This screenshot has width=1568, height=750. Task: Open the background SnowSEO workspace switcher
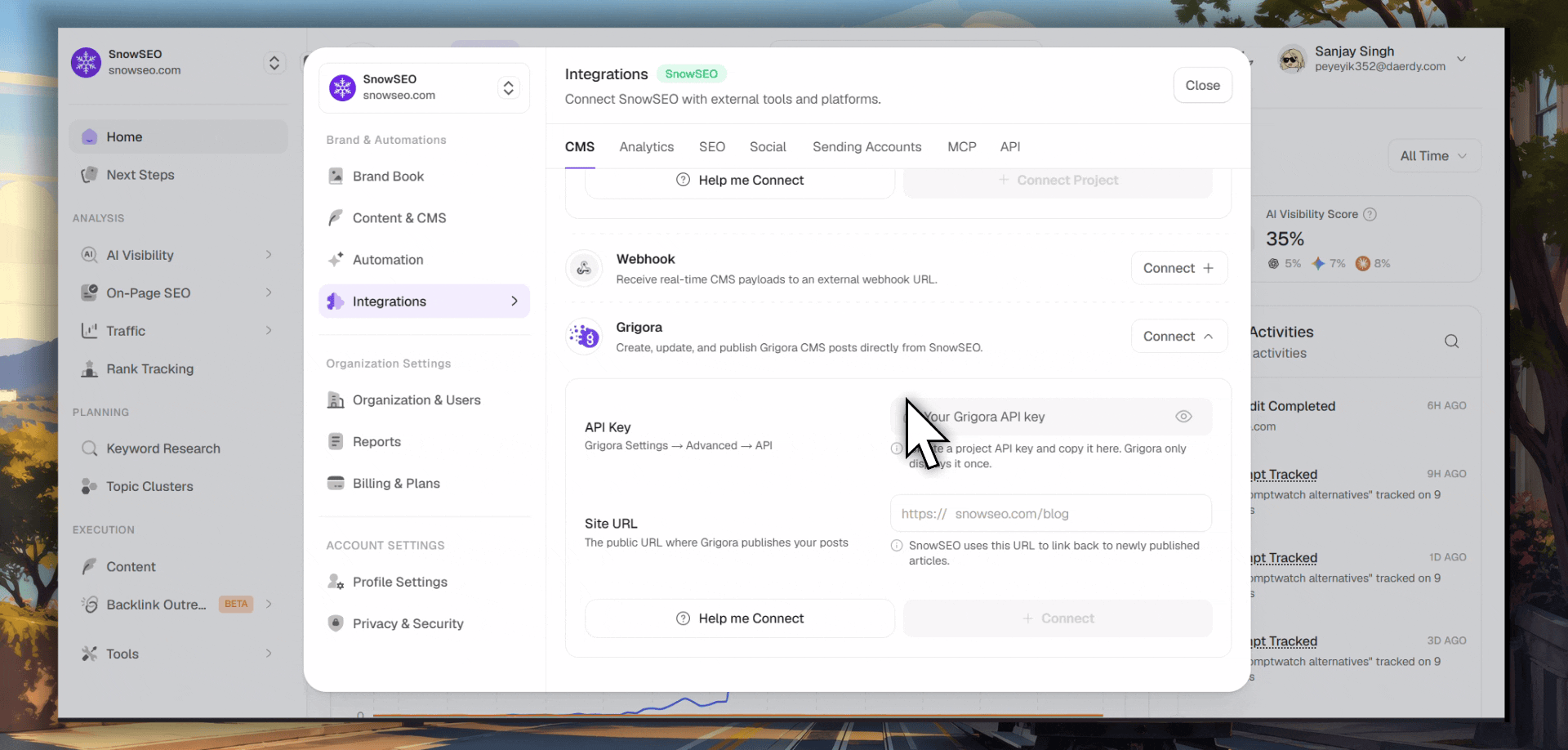click(x=274, y=63)
